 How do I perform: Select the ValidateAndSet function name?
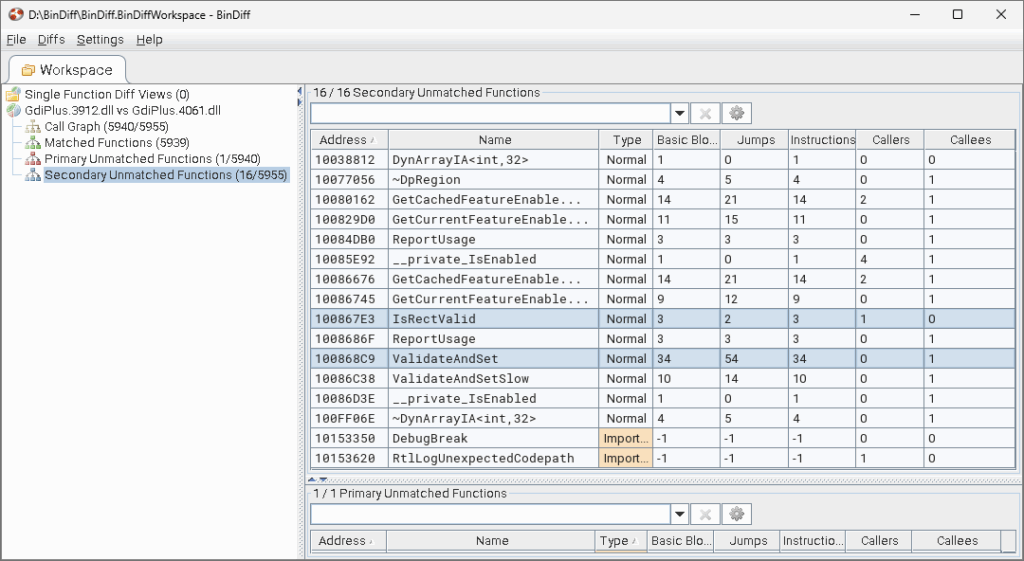(445, 359)
